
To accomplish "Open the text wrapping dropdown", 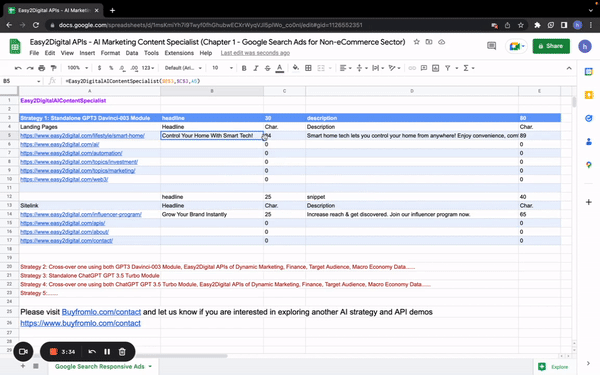I will (378, 68).
